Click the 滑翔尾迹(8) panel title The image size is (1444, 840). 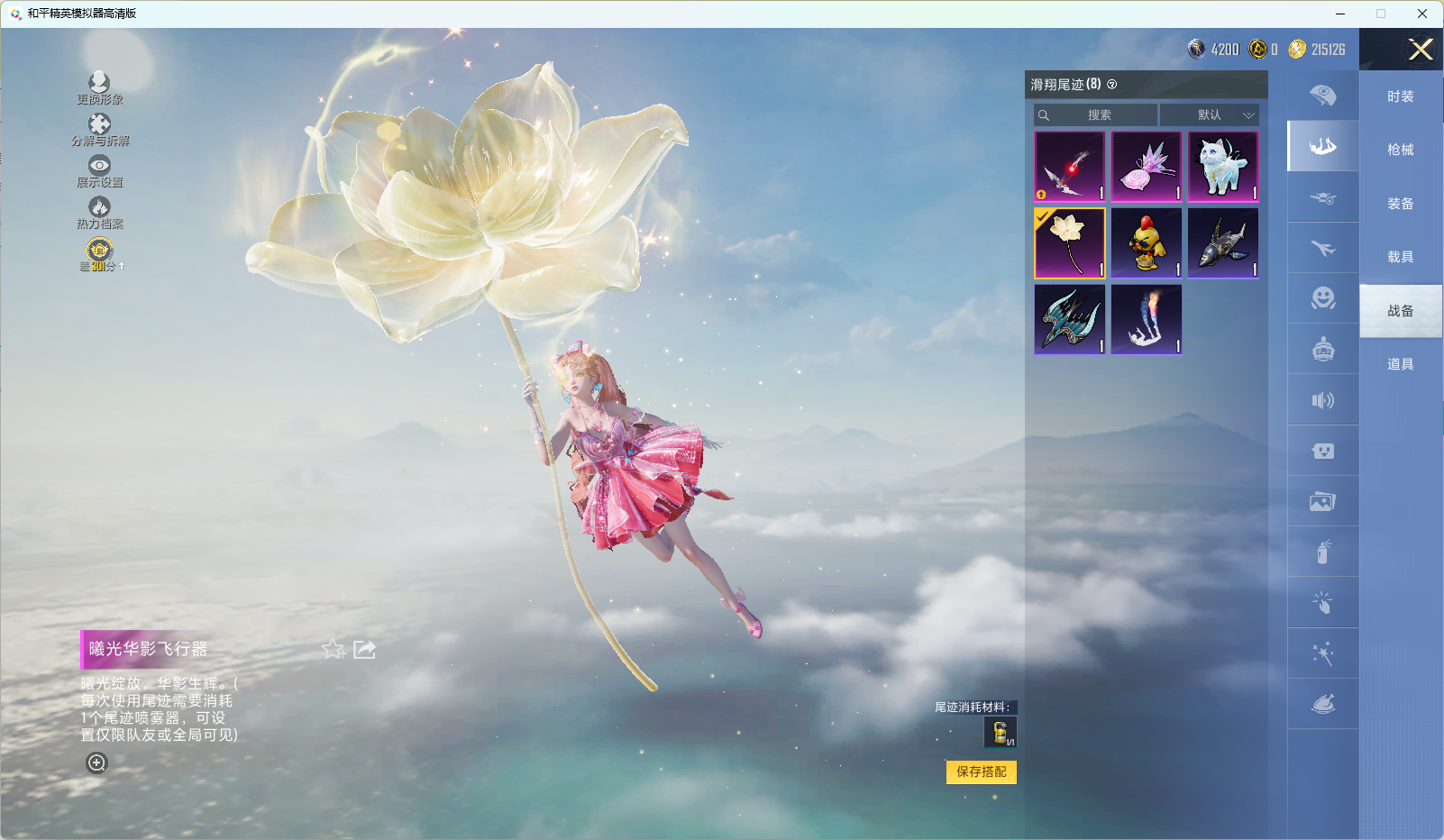point(1065,84)
